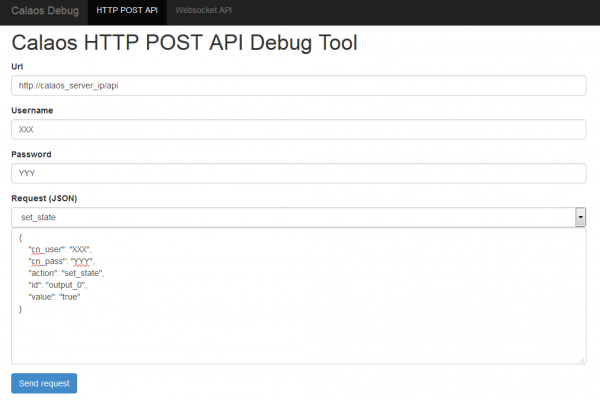Focus the Url input field
This screenshot has height=400, width=600.
(x=298, y=85)
